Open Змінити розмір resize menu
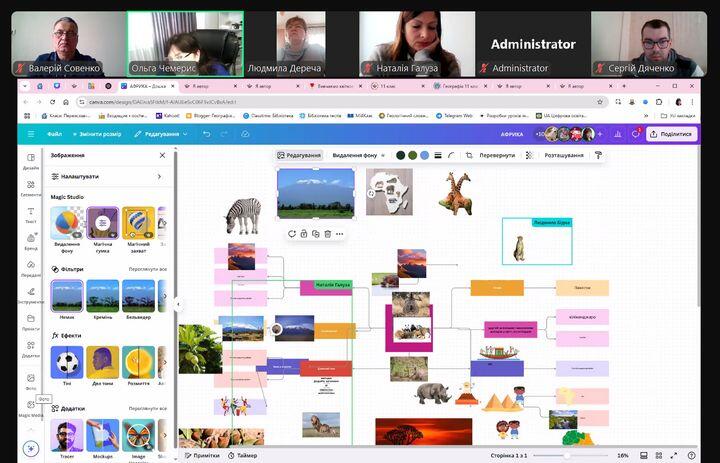This screenshot has height=463, width=720. click(97, 134)
